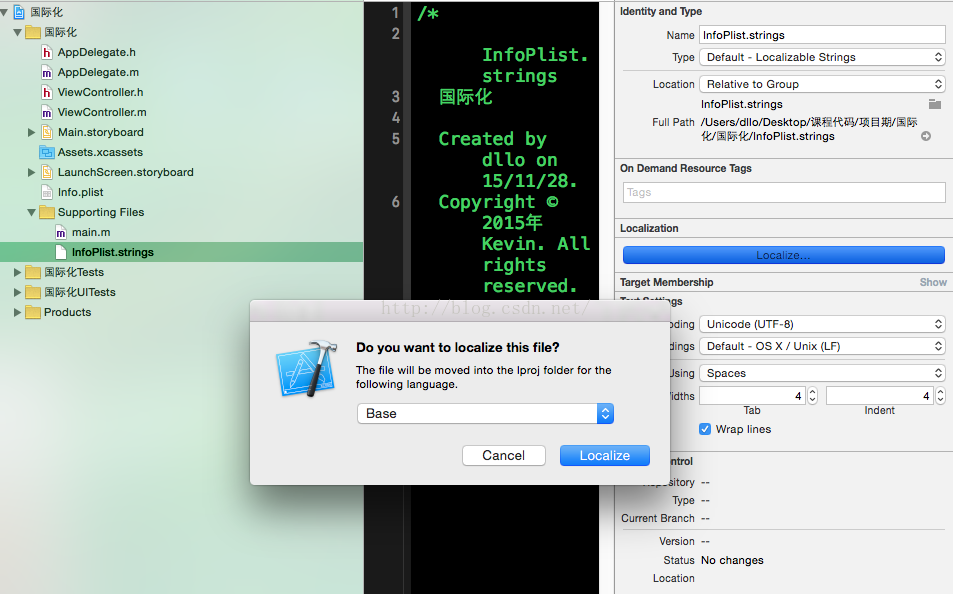Click the choose-location folder icon beside InfoPlist.strings

[935, 104]
